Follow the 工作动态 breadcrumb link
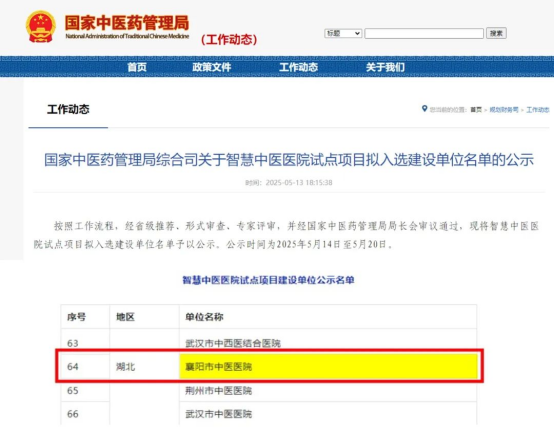Image resolution: width=554 pixels, height=434 pixels. coord(538,110)
